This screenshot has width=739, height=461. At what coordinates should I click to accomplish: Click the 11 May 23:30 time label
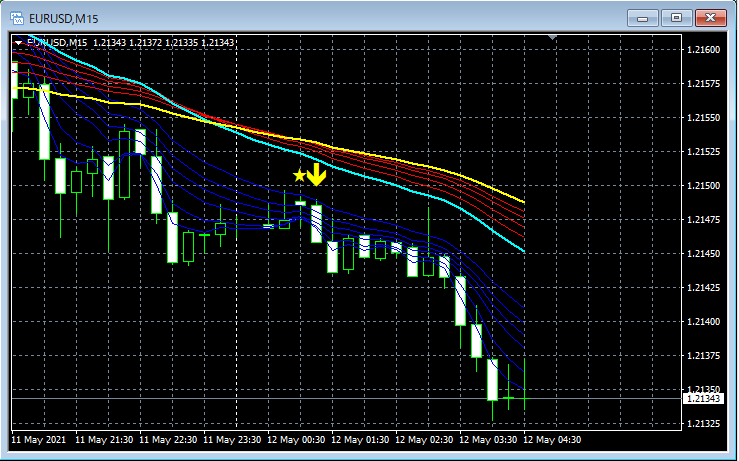[232, 440]
